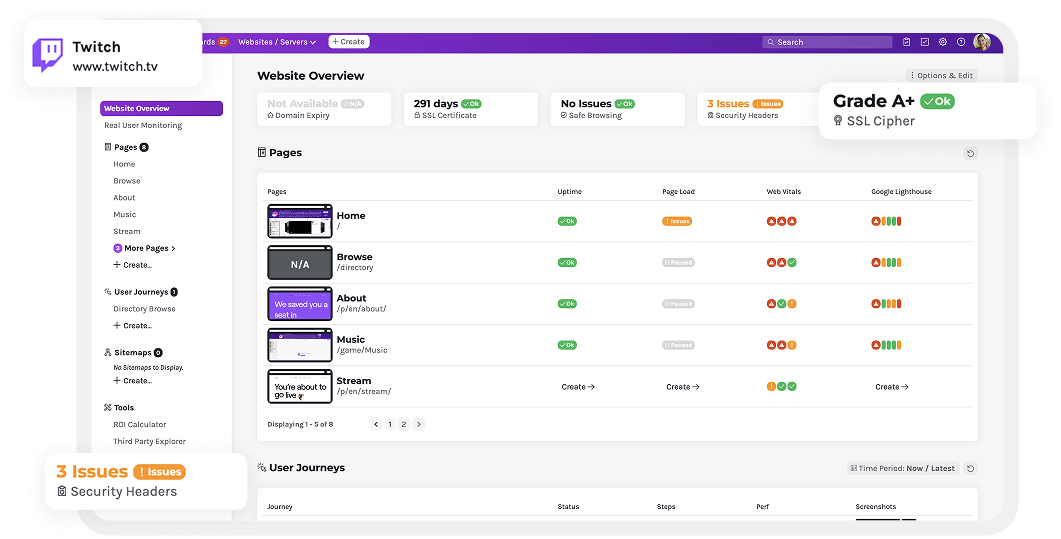Viewport: 1061px width, 539px height.
Task: Select Real User Monitoring in sidebar
Action: tap(143, 126)
